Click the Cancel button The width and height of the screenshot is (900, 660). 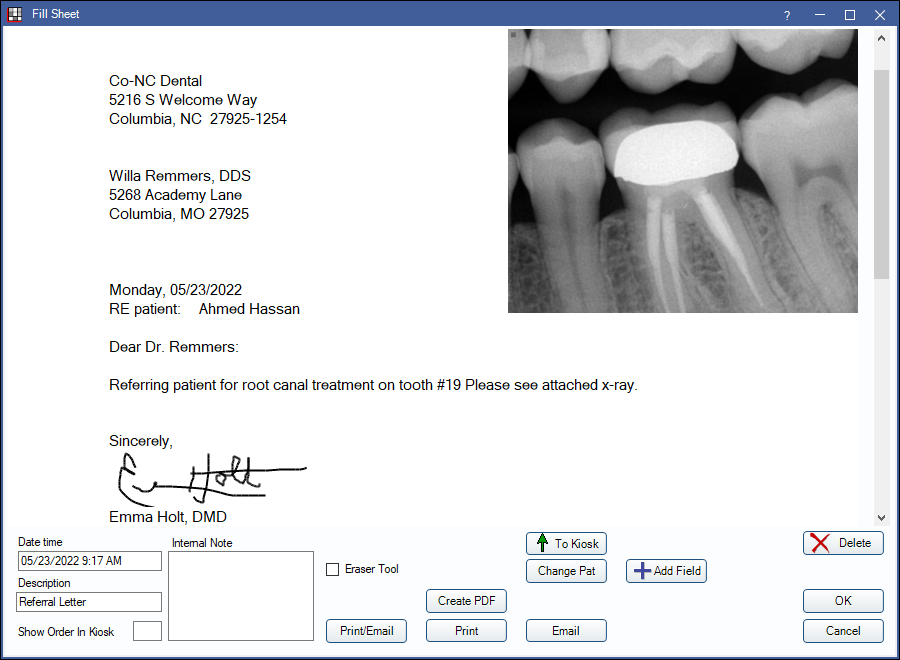843,631
